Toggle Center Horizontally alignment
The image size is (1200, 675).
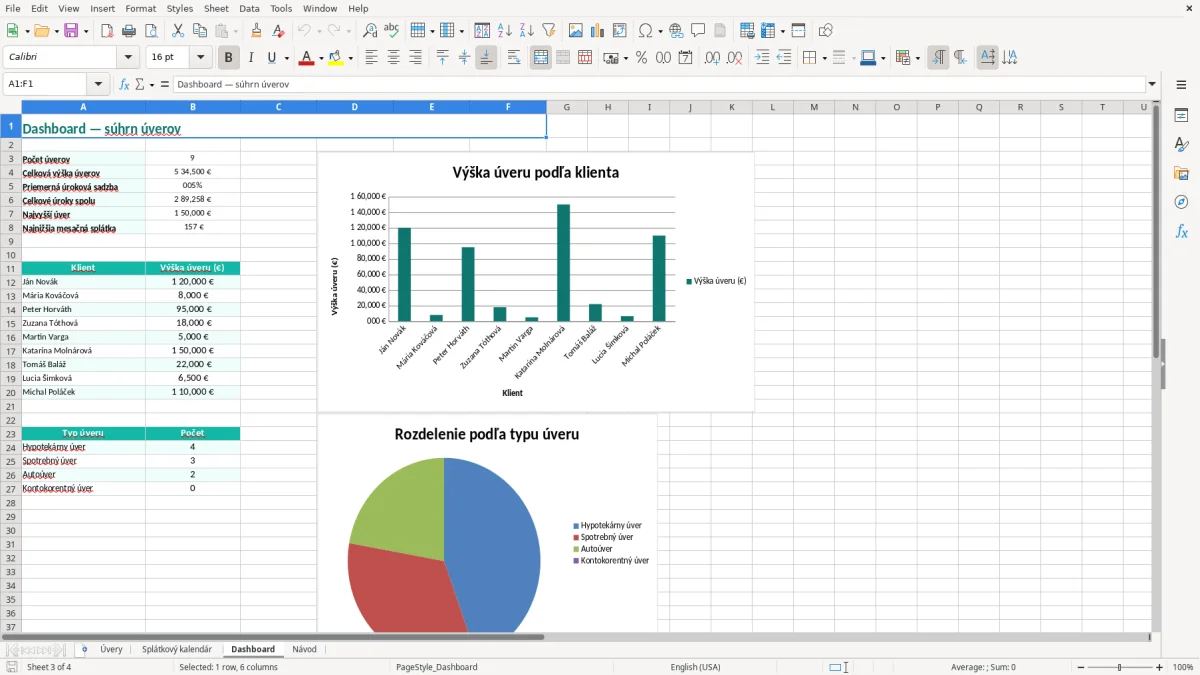(393, 58)
